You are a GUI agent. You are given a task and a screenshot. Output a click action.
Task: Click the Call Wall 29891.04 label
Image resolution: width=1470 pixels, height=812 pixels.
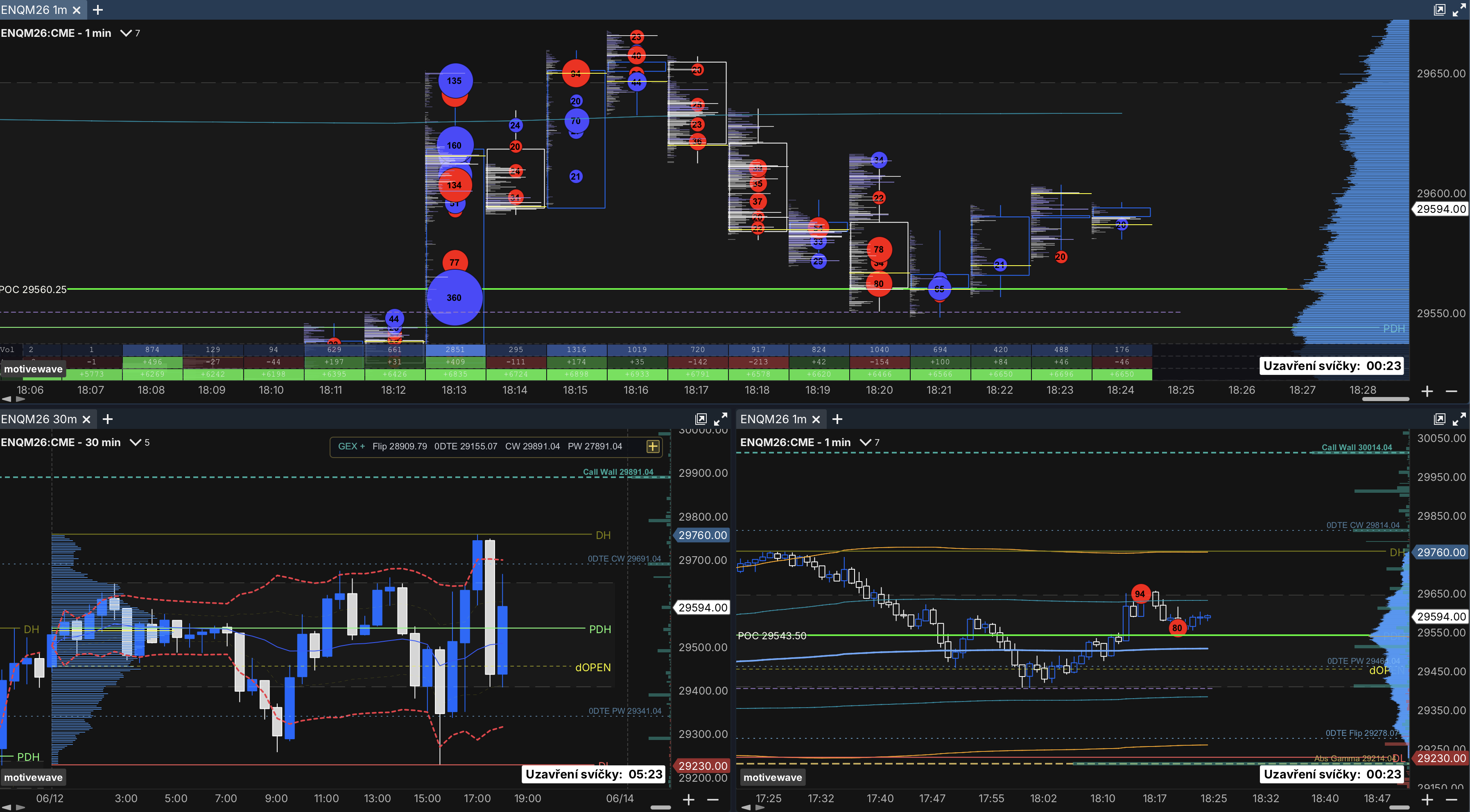pos(618,472)
